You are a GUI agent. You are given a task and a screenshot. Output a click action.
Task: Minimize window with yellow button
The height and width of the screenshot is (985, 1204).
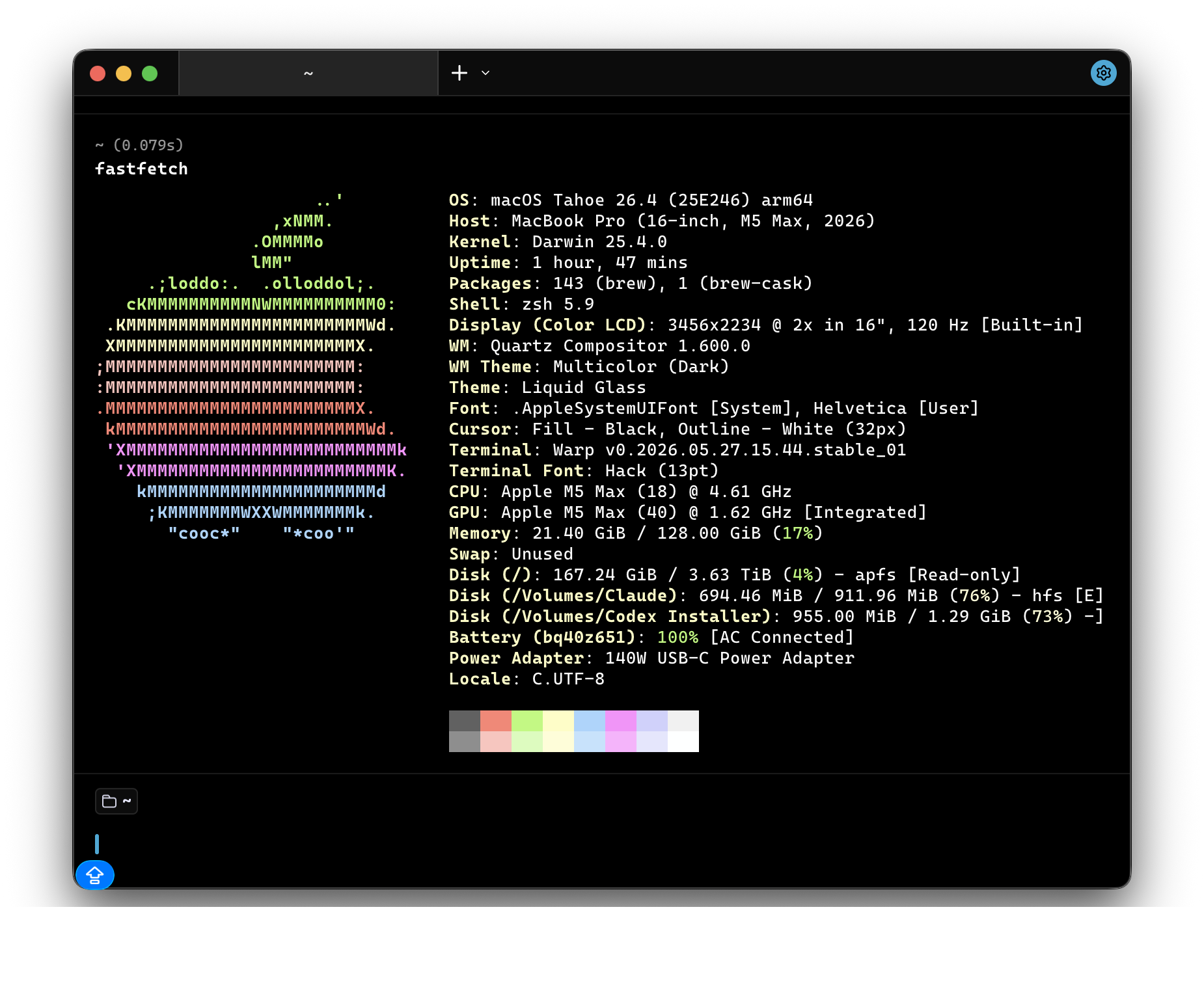click(x=124, y=74)
